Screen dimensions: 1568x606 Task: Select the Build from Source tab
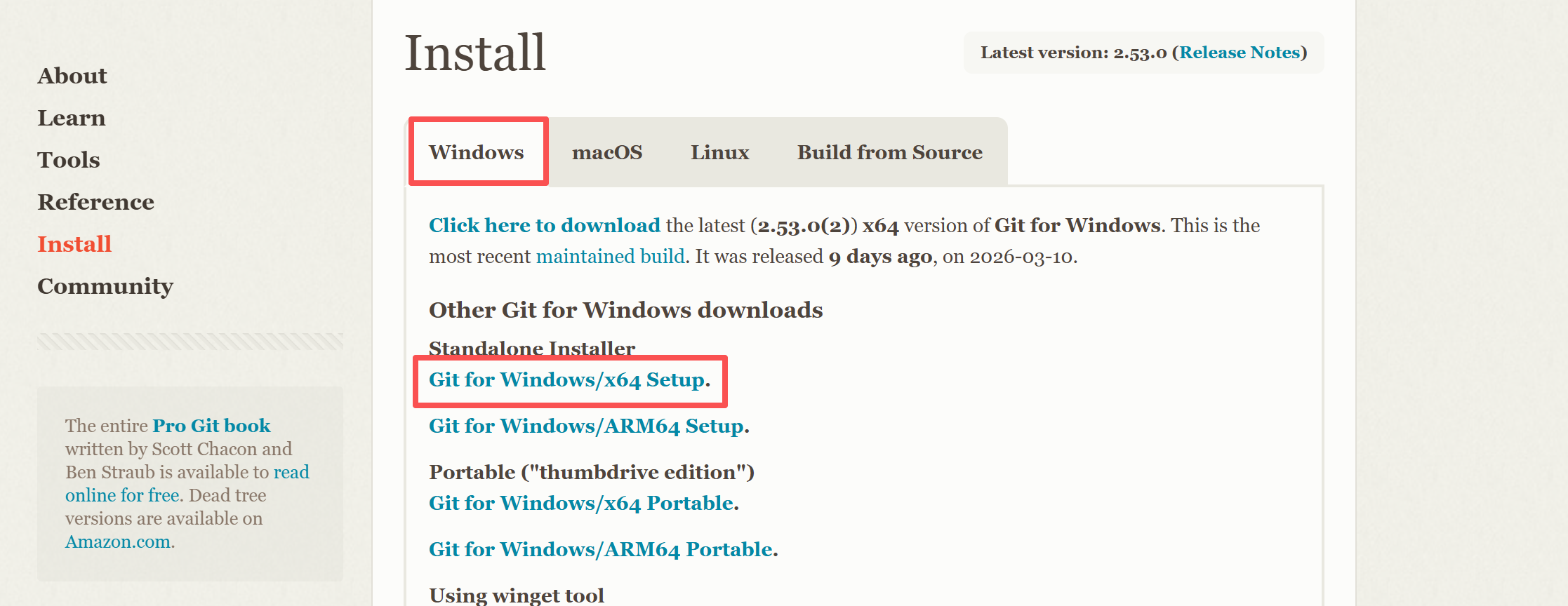890,152
